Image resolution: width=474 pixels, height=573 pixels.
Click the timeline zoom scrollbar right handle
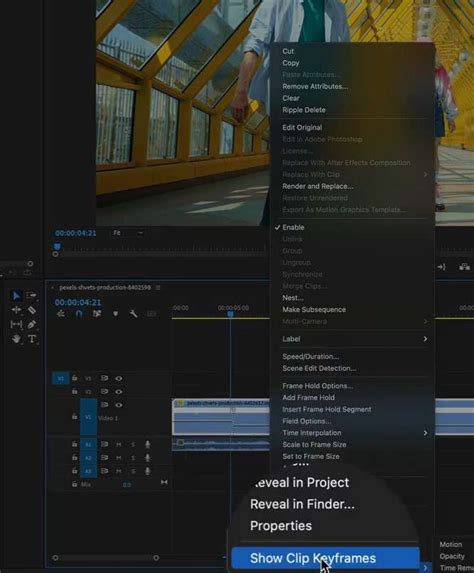pos(156,558)
